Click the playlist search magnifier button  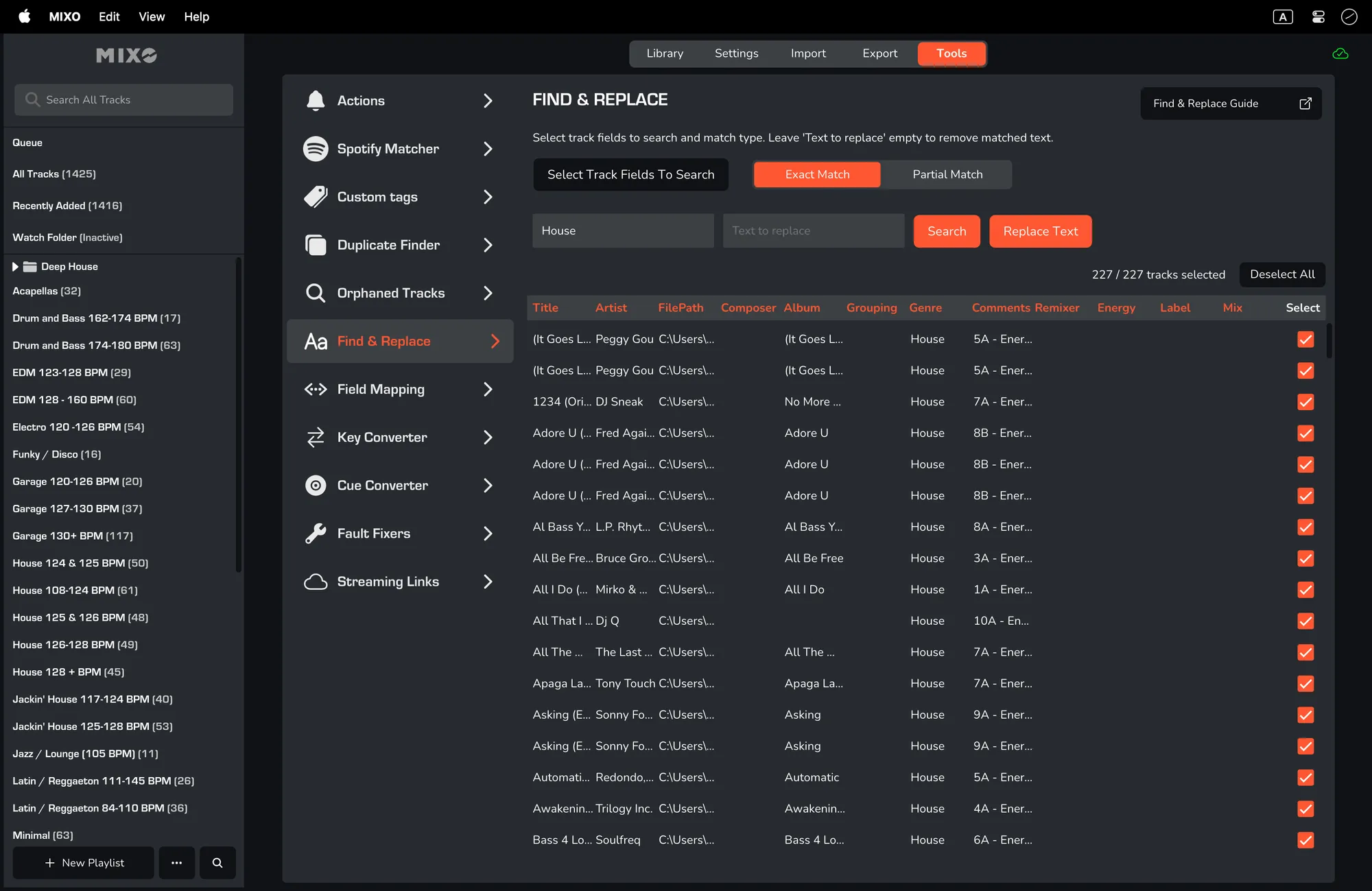click(217, 863)
